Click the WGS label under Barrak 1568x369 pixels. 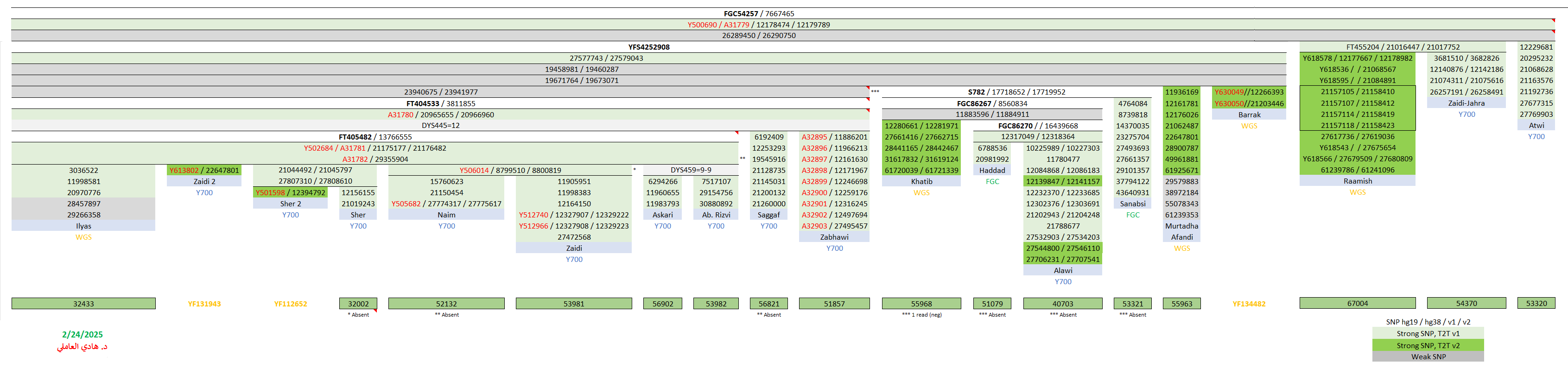(x=1249, y=126)
